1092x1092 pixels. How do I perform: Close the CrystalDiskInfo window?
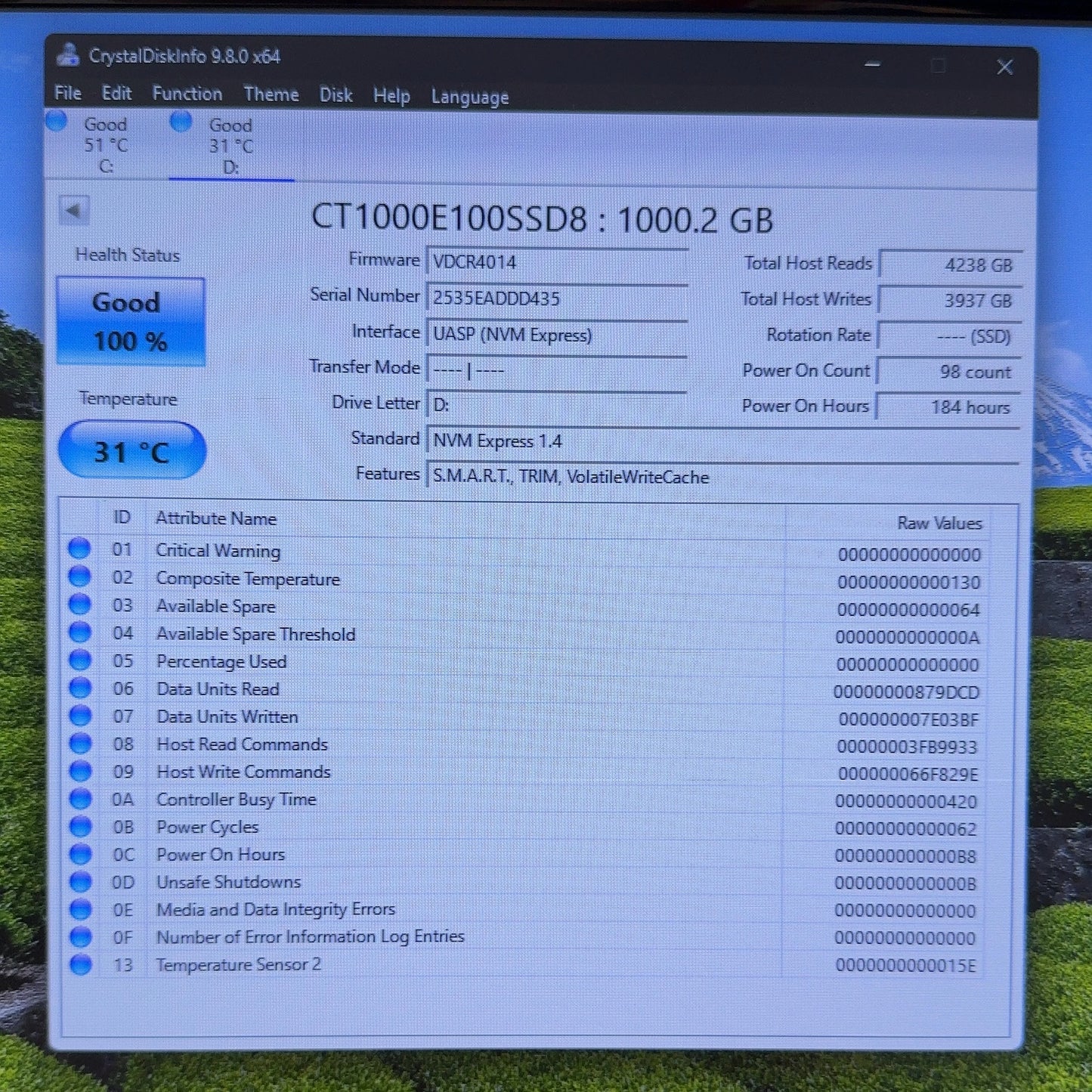pos(1004,67)
